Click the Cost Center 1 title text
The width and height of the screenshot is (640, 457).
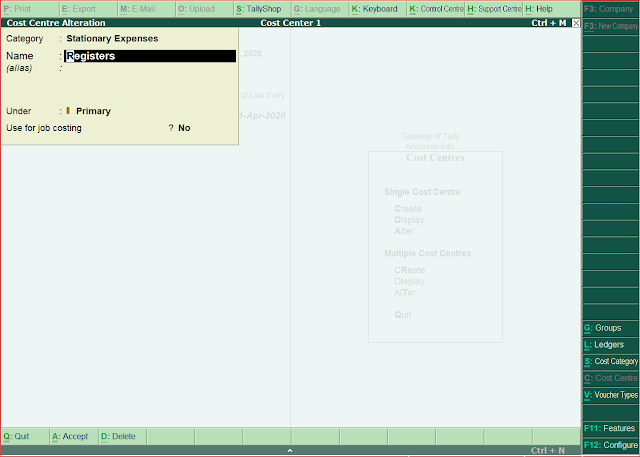291,23
